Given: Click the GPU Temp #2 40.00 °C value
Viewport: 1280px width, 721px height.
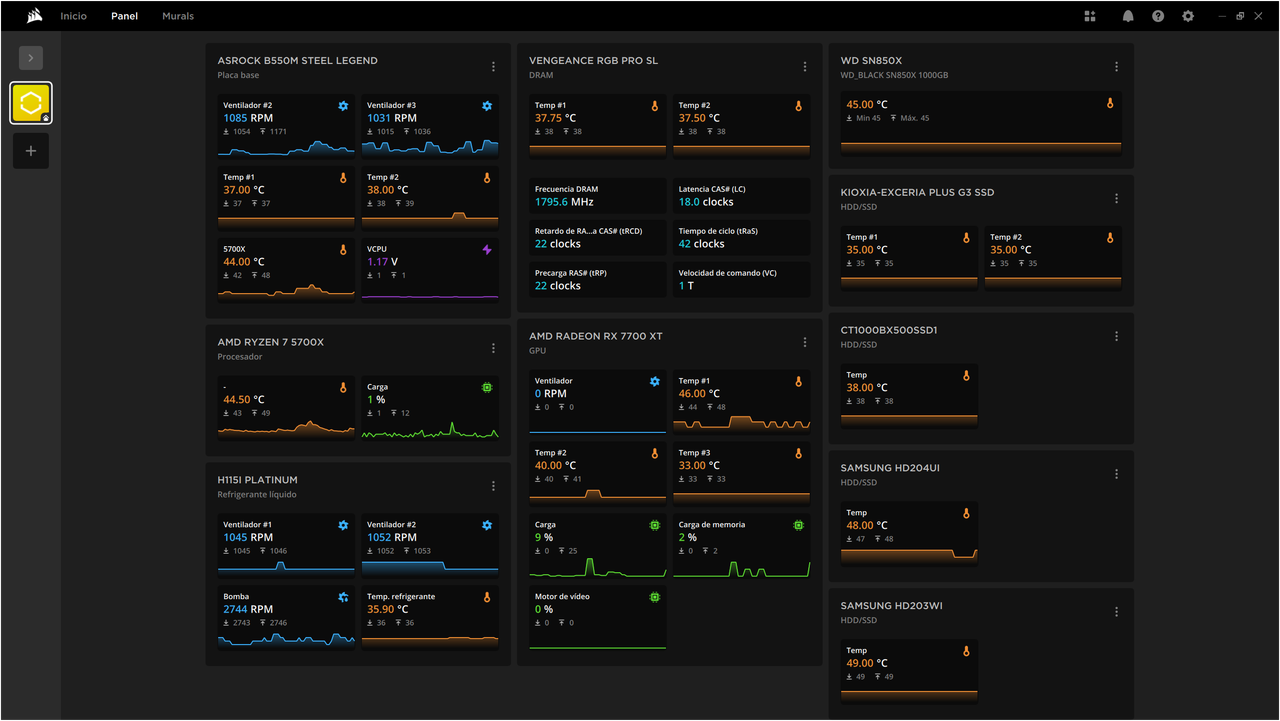Looking at the screenshot, I should 555,465.
